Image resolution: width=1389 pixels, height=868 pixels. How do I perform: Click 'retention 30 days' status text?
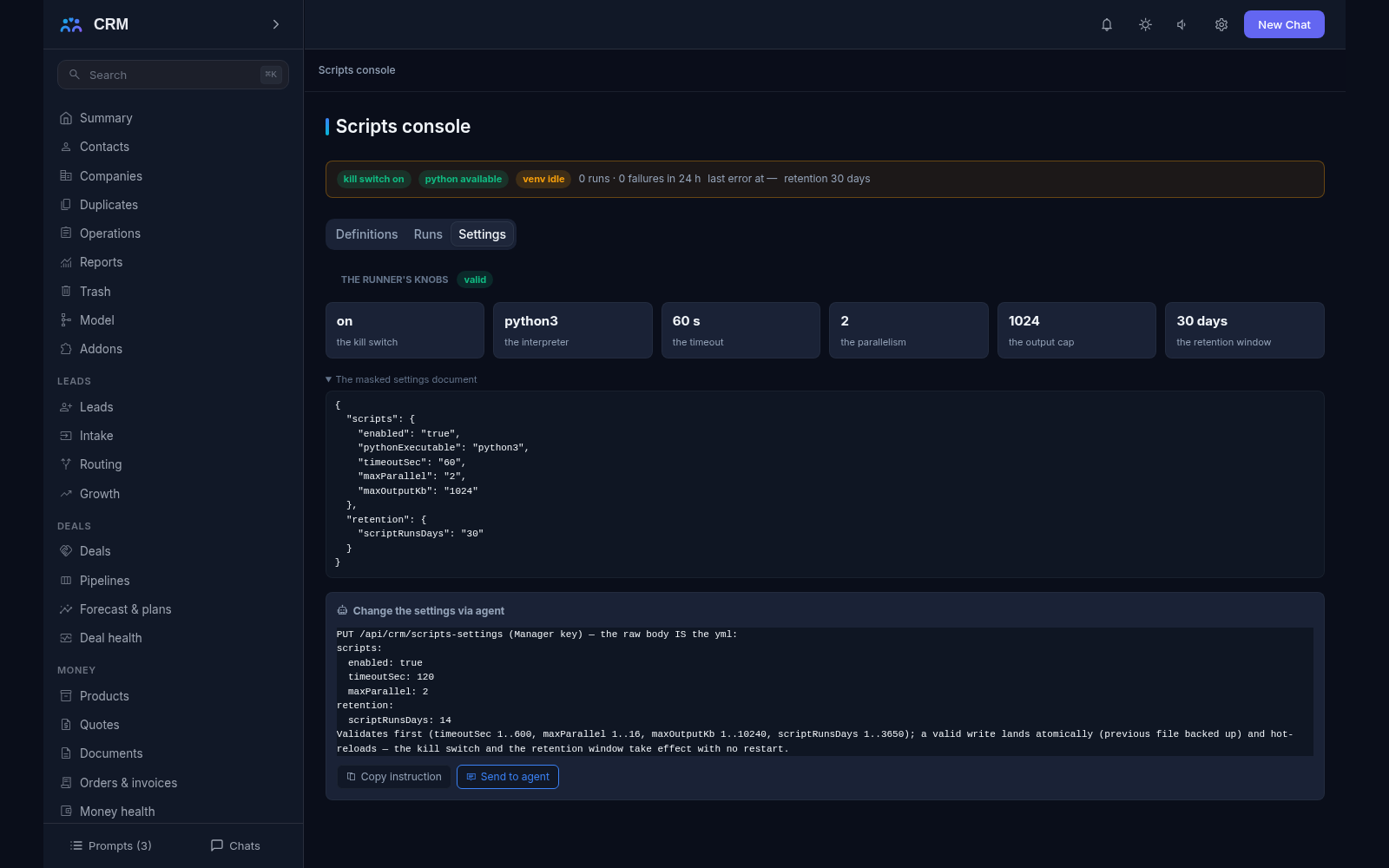(826, 179)
